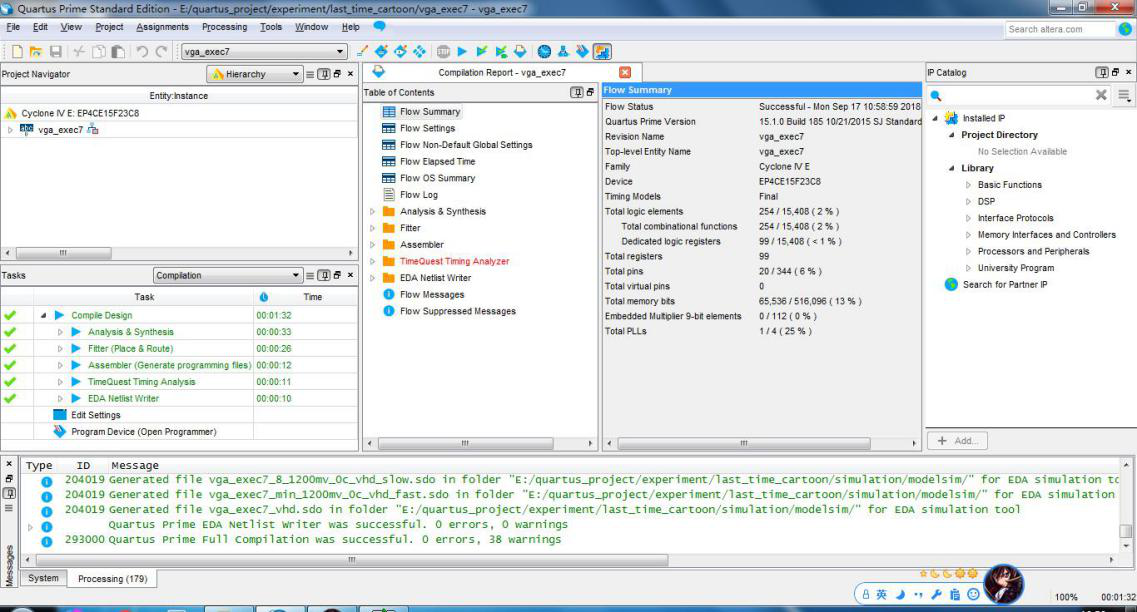The image size is (1137, 612).
Task: Open Program Device (Open Programmer) task
Action: coord(144,431)
